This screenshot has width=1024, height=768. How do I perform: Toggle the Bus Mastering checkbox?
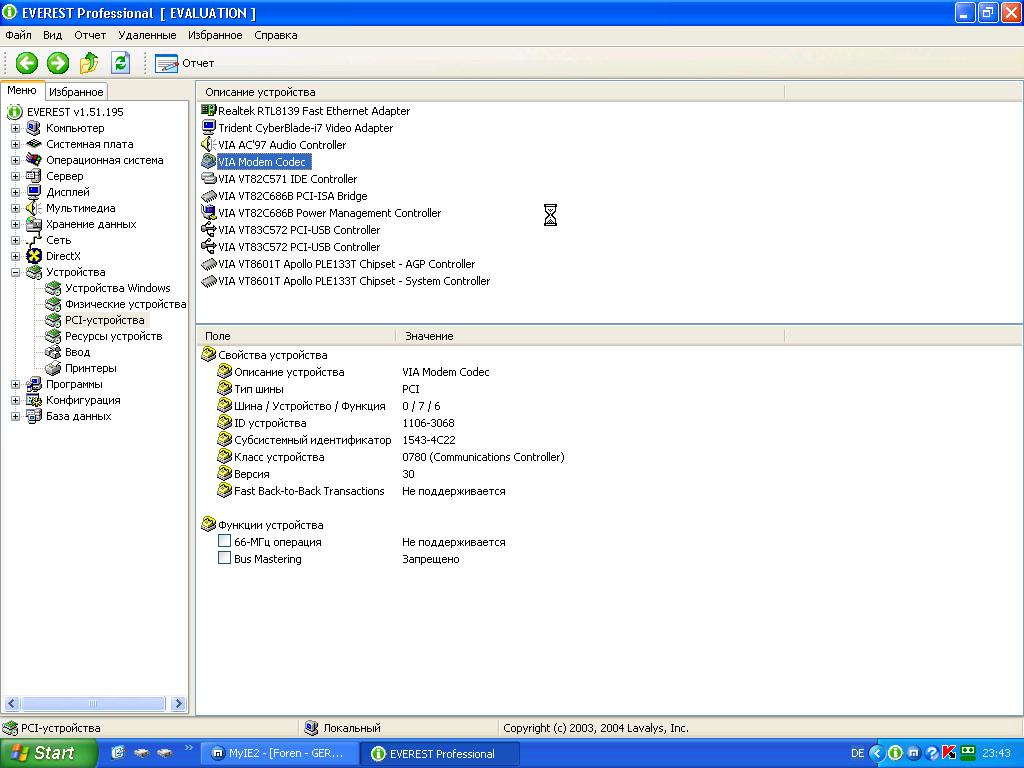[x=224, y=558]
